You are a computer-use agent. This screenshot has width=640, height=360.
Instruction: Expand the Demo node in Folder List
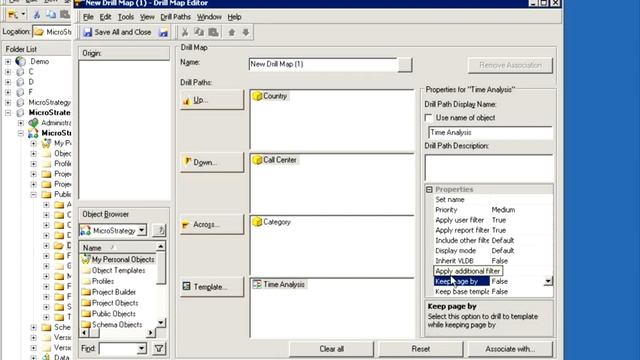[8, 62]
